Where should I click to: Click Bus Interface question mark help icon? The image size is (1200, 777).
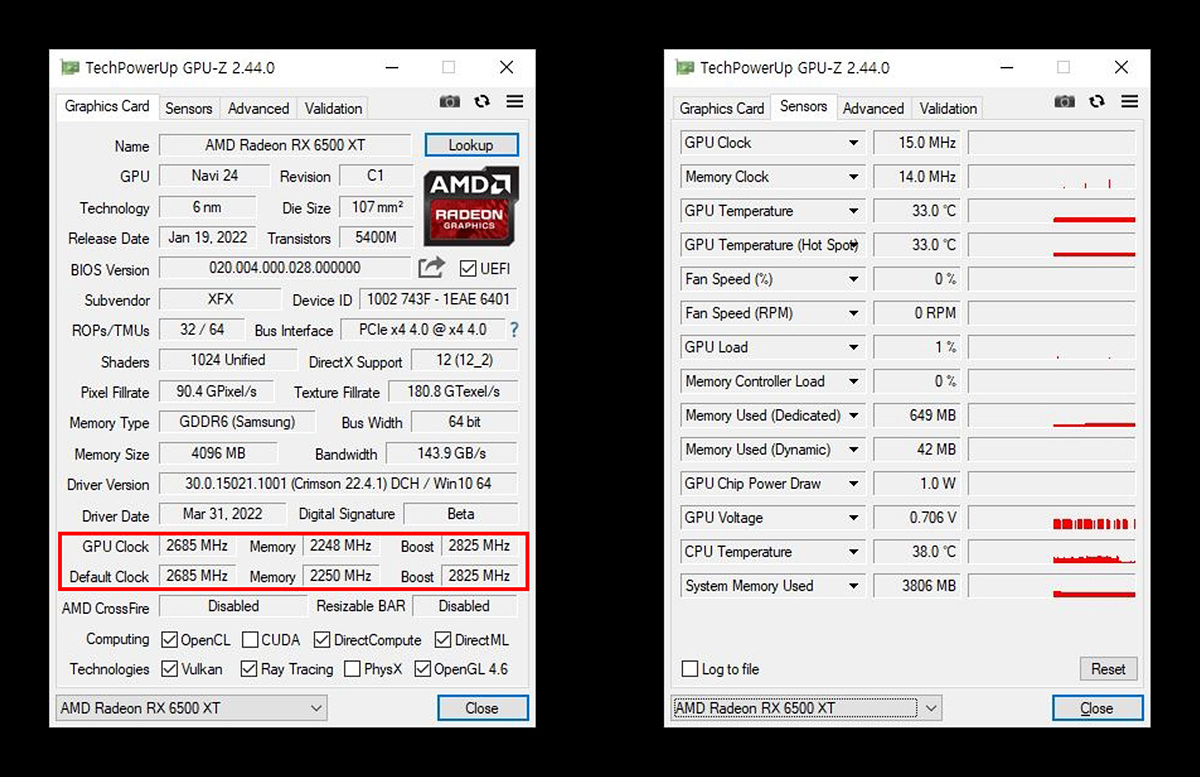(514, 330)
